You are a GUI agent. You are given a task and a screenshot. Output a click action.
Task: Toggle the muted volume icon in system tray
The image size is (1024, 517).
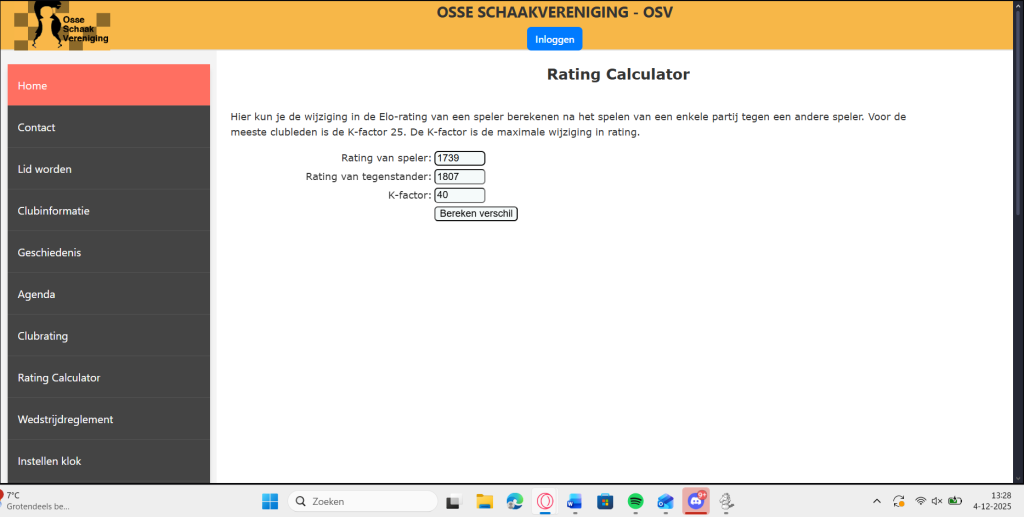(937, 501)
